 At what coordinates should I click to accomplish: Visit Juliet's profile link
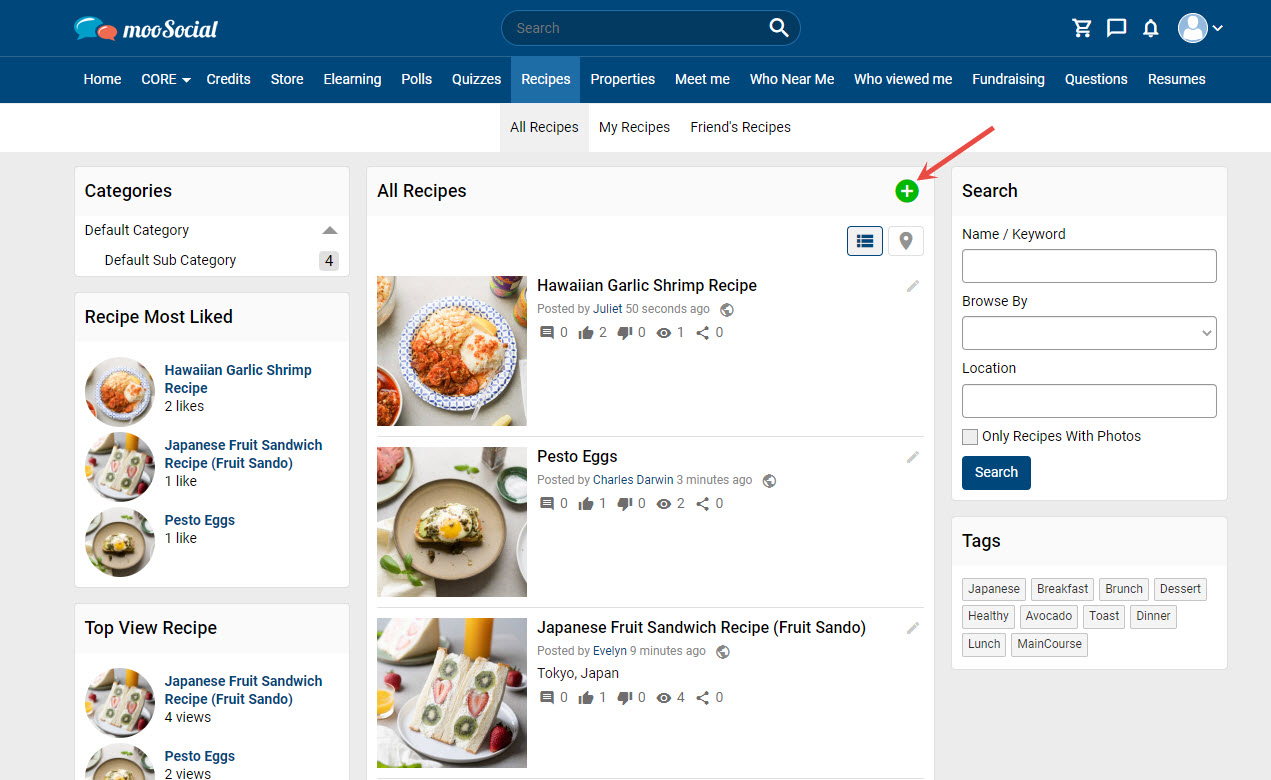pyautogui.click(x=607, y=309)
